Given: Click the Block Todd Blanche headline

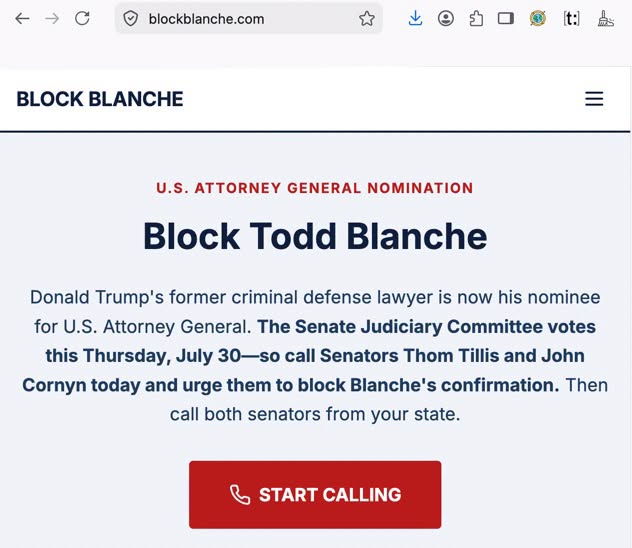Looking at the screenshot, I should (315, 236).
